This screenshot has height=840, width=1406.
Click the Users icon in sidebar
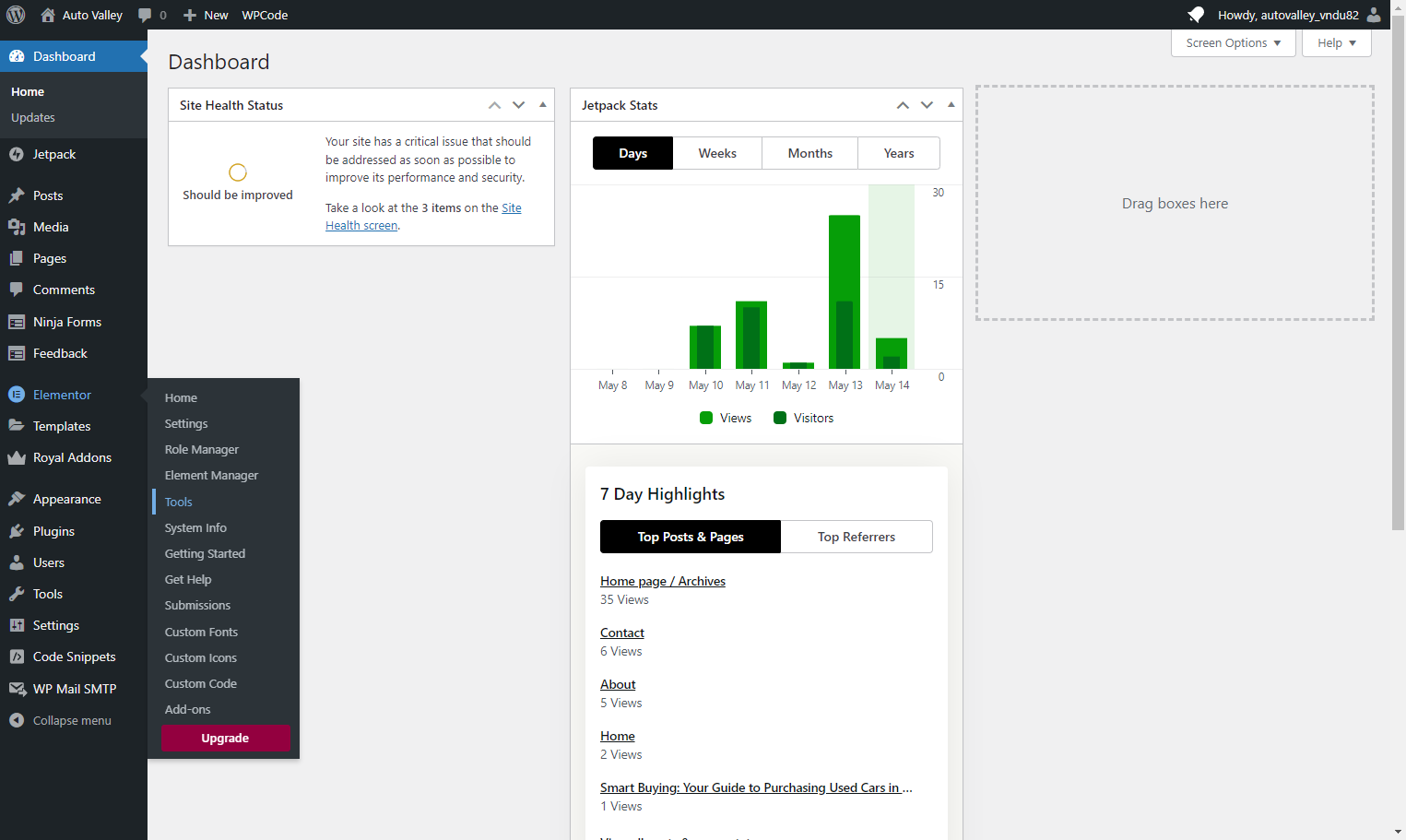tap(17, 562)
